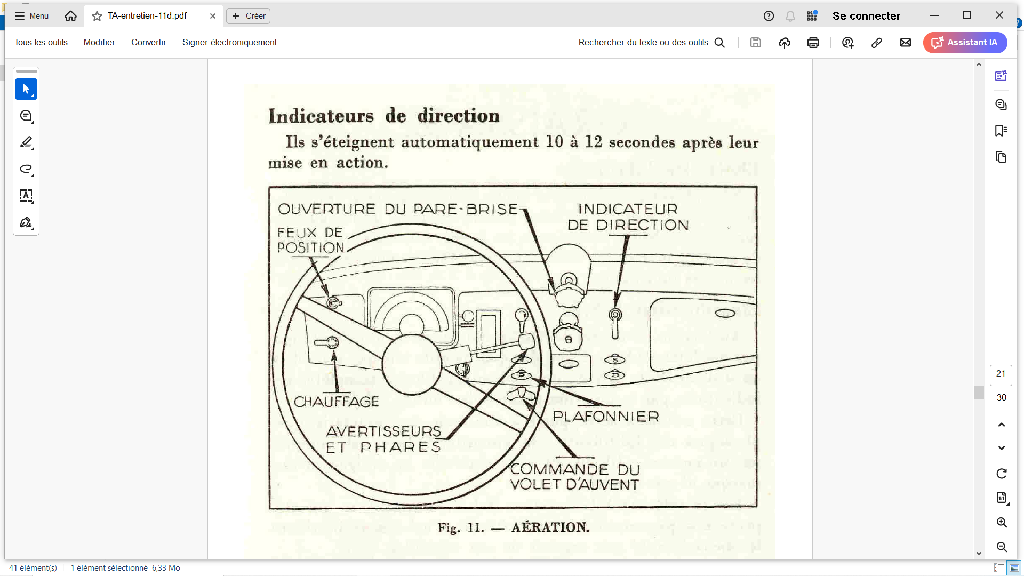Expand page display options button
Viewport: 1024px width, 576px height.
coord(1001,498)
